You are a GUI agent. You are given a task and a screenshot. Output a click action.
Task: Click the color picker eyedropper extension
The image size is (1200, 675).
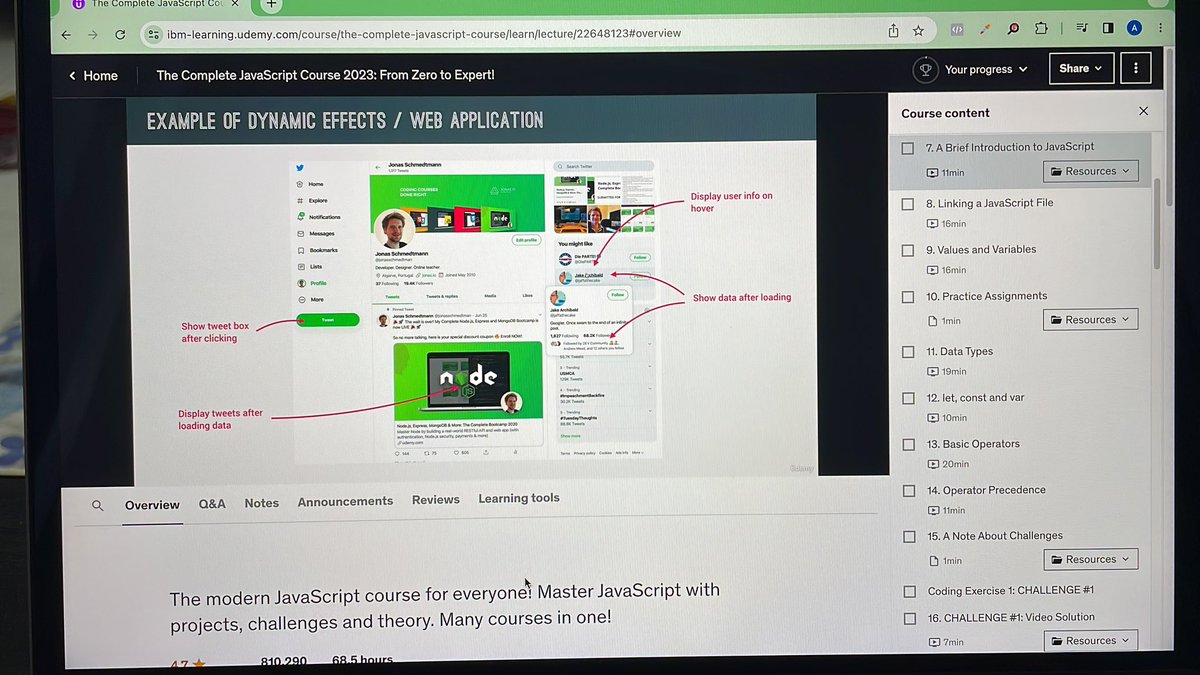tap(985, 29)
